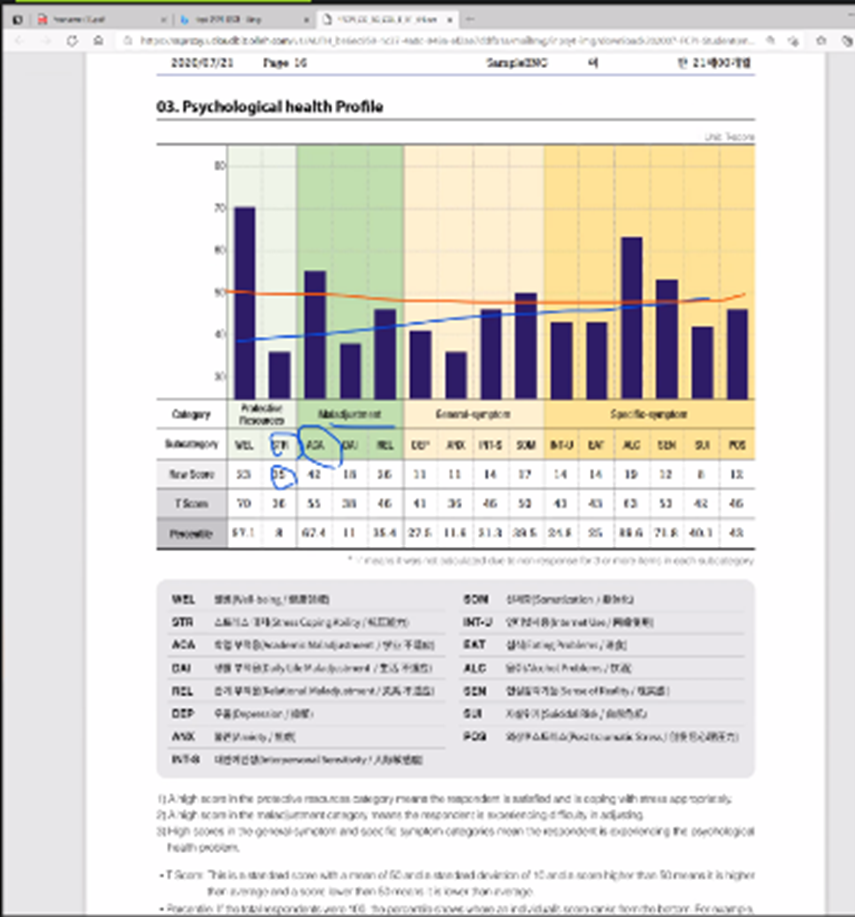This screenshot has width=855, height=917.
Task: Click the browser forward arrow
Action: tap(46, 41)
